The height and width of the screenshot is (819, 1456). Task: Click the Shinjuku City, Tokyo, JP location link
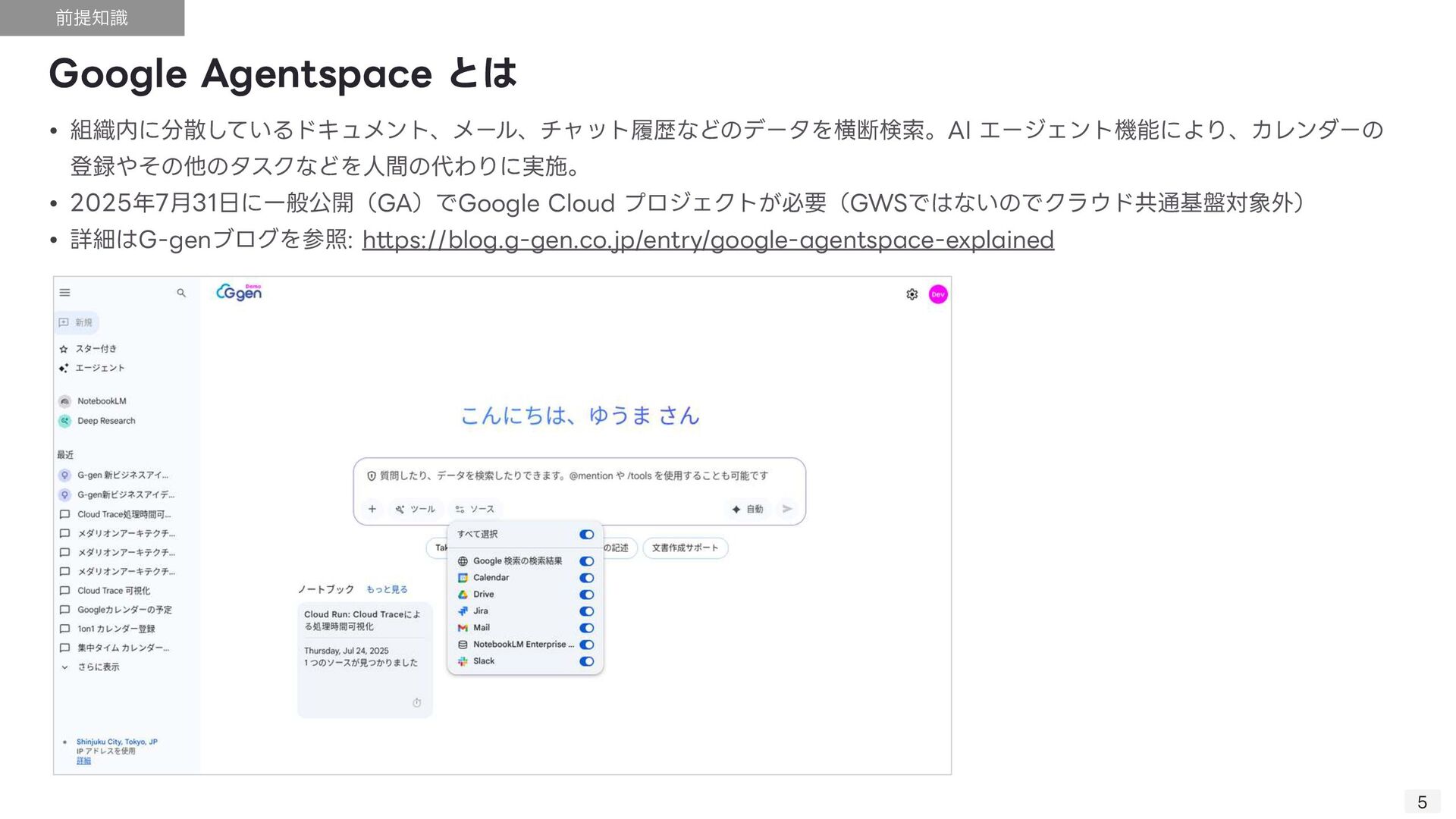click(117, 742)
